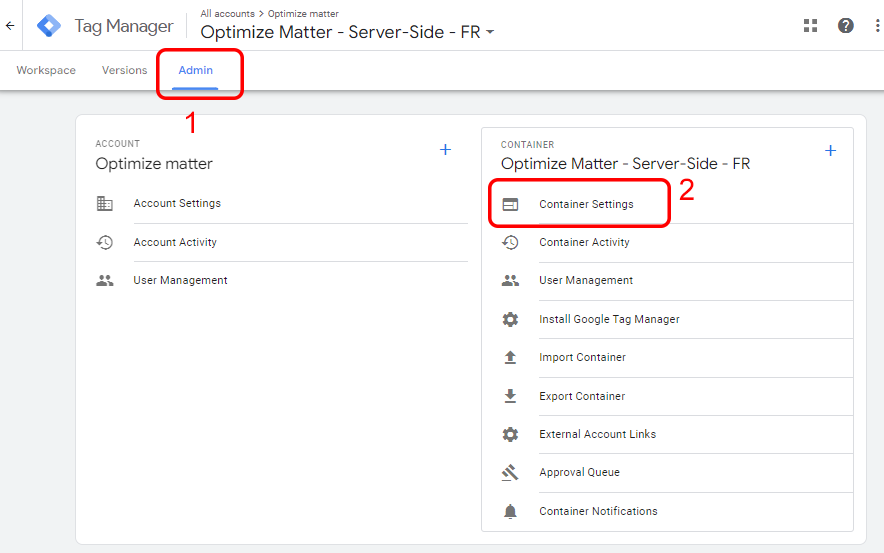Click the Container Settings window icon
Image resolution: width=884 pixels, height=553 pixels.
[x=510, y=204]
